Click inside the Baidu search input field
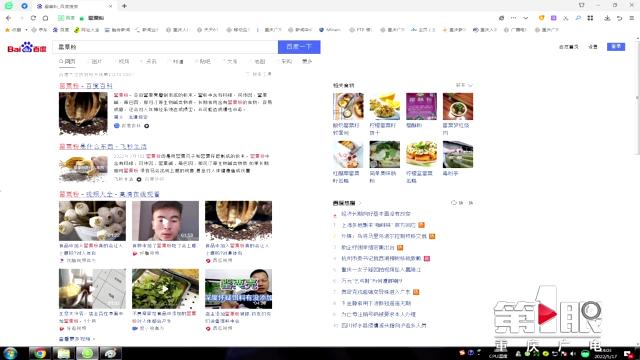 (x=165, y=47)
